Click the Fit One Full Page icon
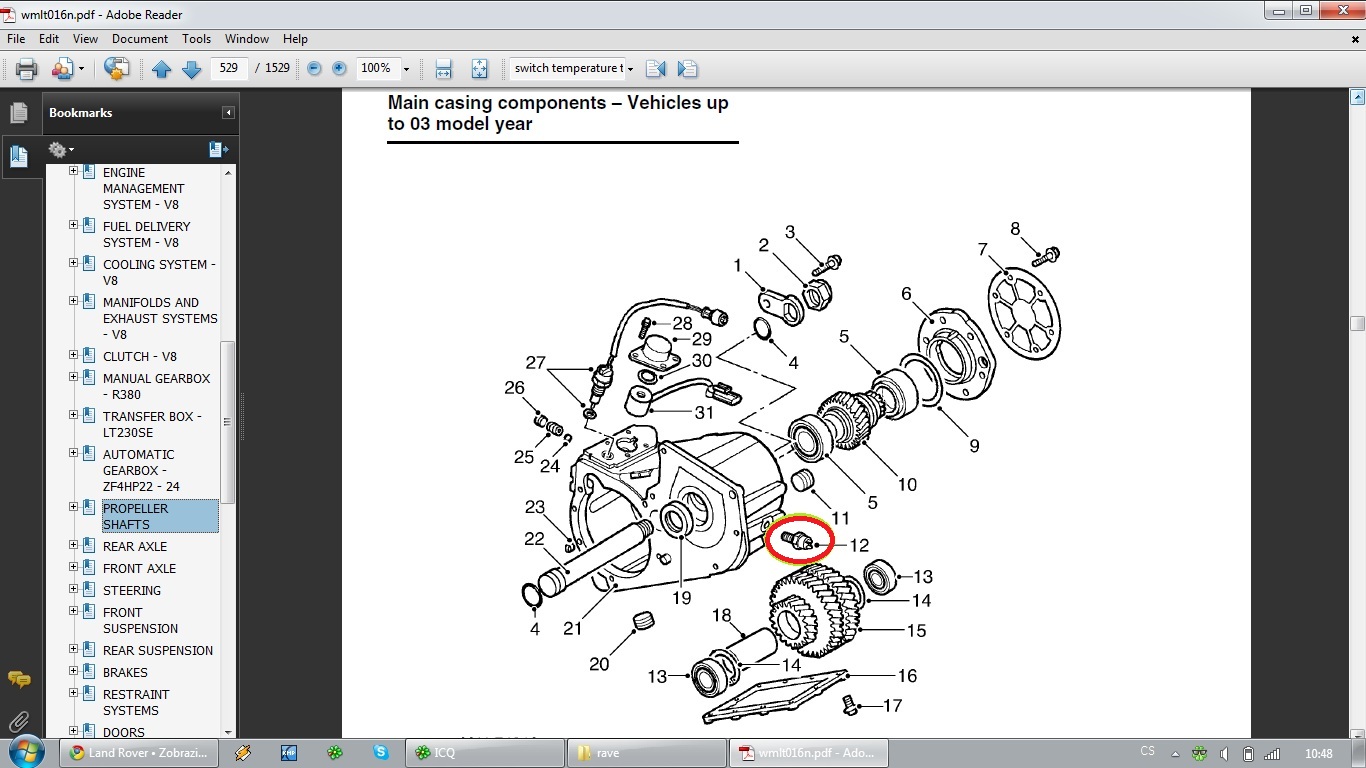 [479, 69]
